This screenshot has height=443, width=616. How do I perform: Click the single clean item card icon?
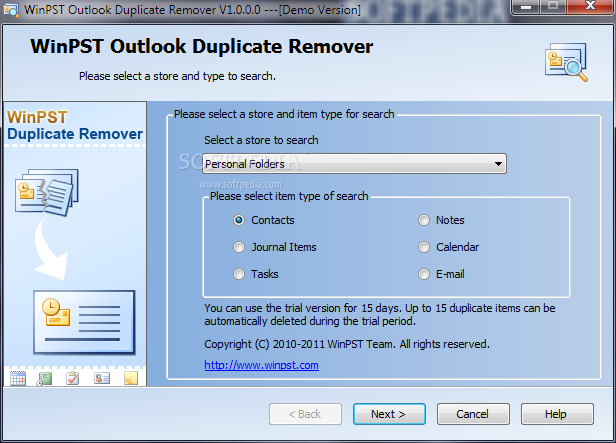coord(84,322)
